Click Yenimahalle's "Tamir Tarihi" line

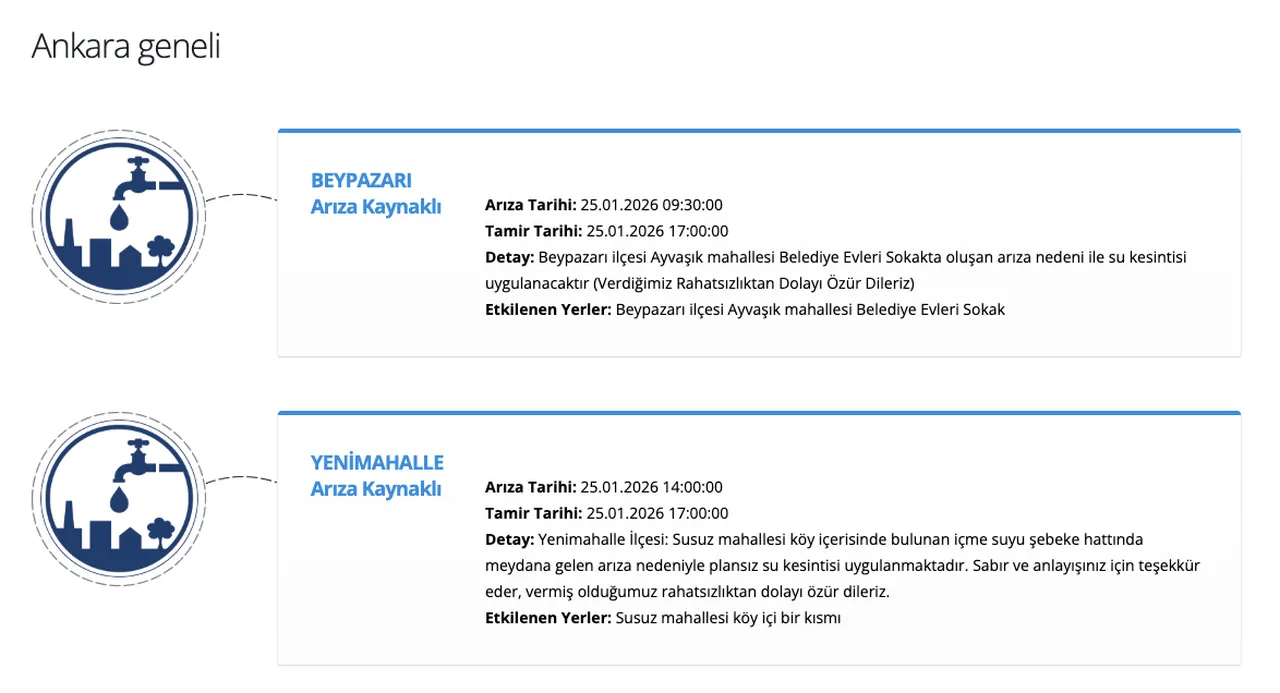pyautogui.click(x=606, y=514)
